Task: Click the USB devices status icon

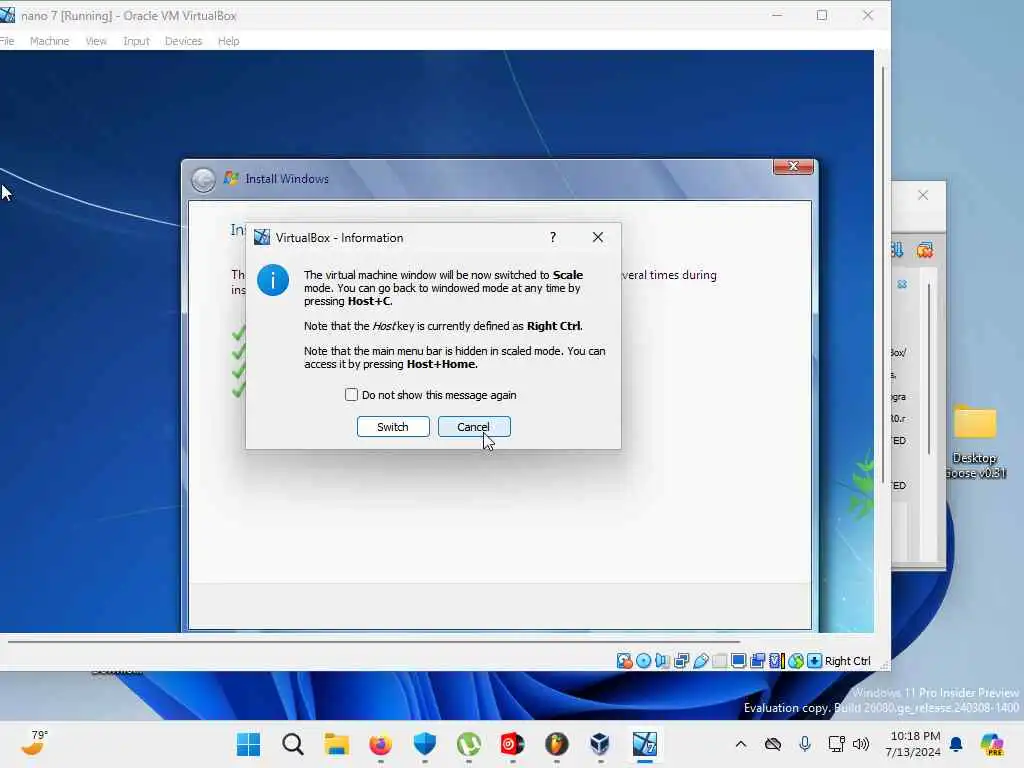Action: click(700, 661)
